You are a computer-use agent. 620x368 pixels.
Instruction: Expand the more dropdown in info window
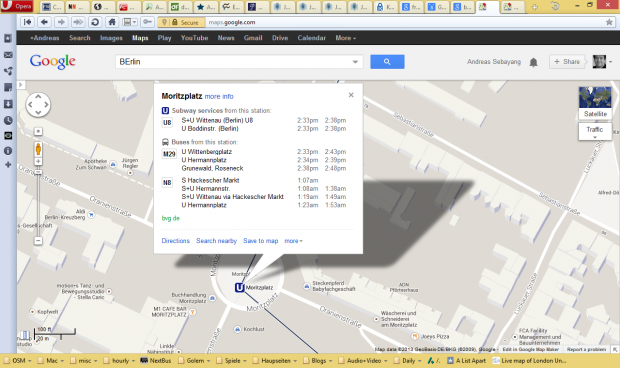click(293, 241)
